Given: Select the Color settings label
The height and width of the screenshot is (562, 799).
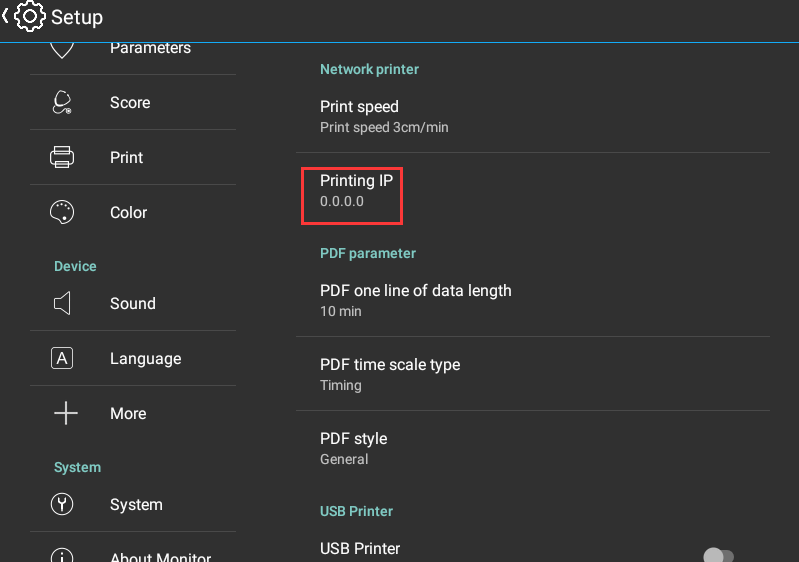Looking at the screenshot, I should (128, 212).
